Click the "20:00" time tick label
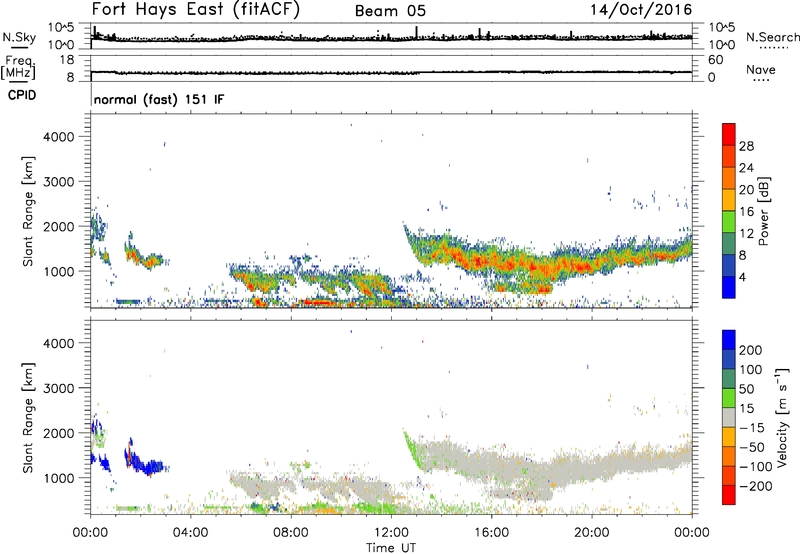The image size is (800, 554). [592, 533]
